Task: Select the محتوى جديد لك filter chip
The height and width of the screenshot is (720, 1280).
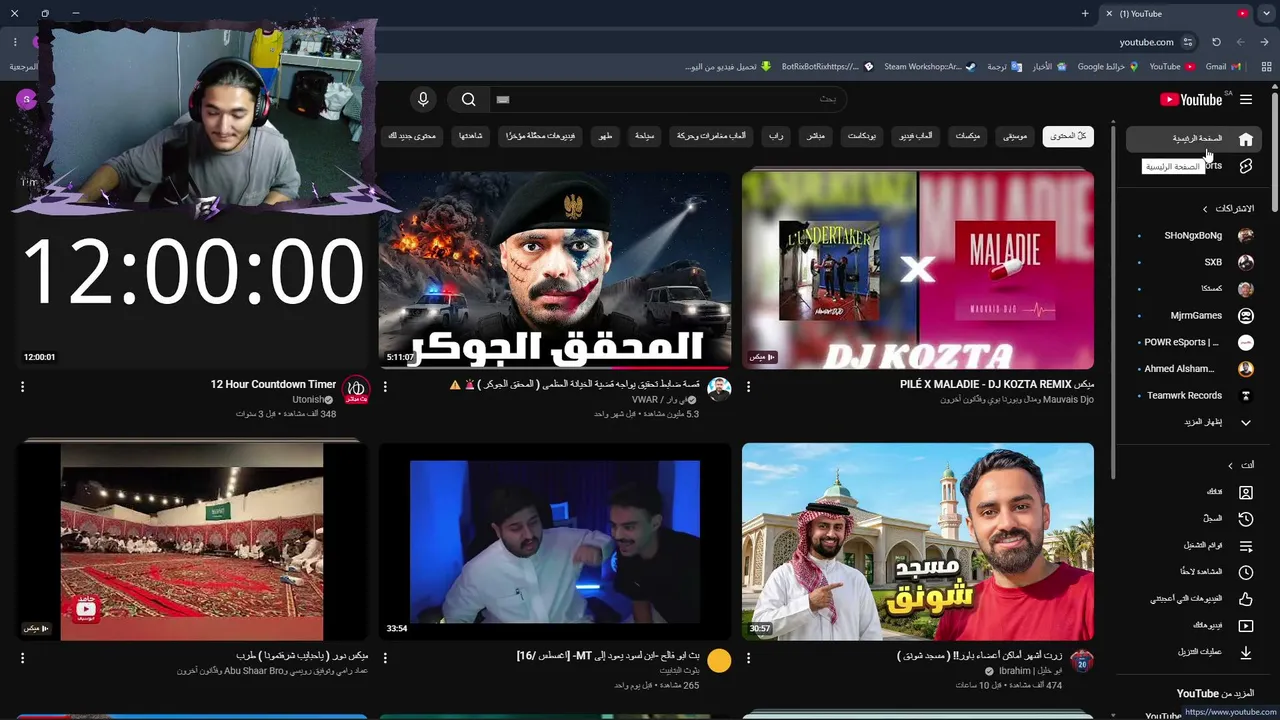Action: coord(412,136)
